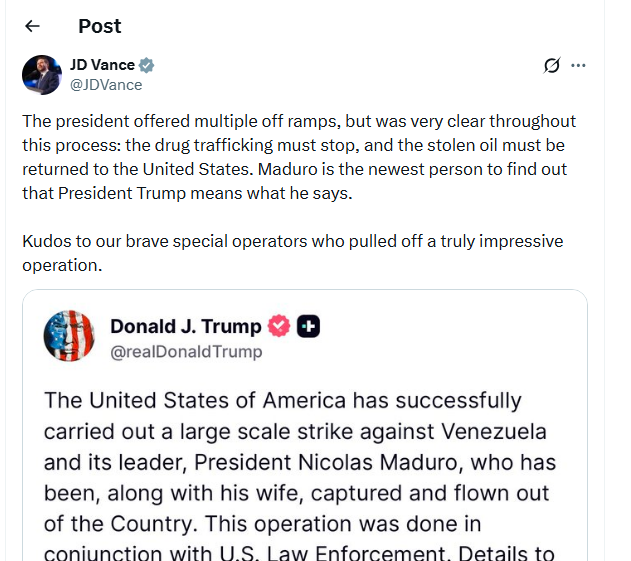Click the final word "operation." in Vance's post
Screen dimensions: 631x561
tap(62, 265)
